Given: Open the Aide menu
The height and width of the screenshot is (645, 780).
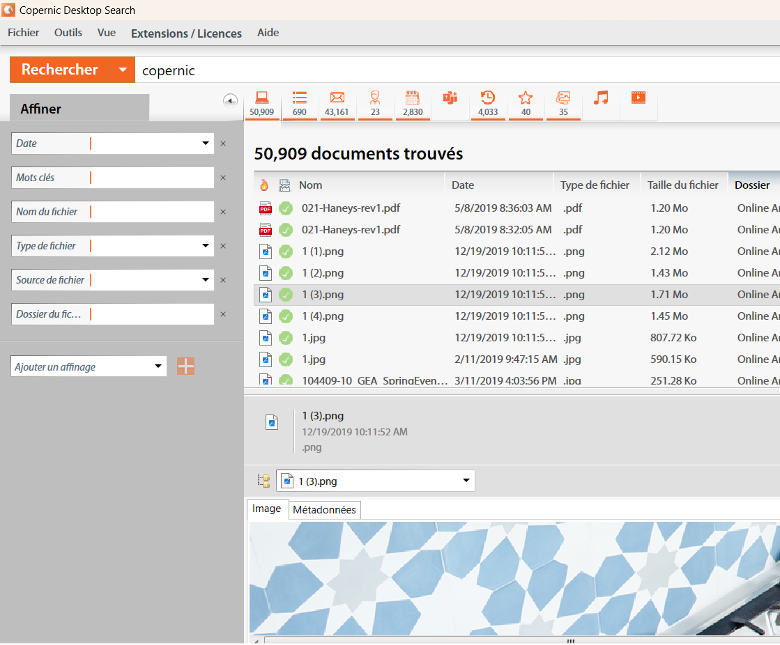Looking at the screenshot, I should click(x=268, y=33).
